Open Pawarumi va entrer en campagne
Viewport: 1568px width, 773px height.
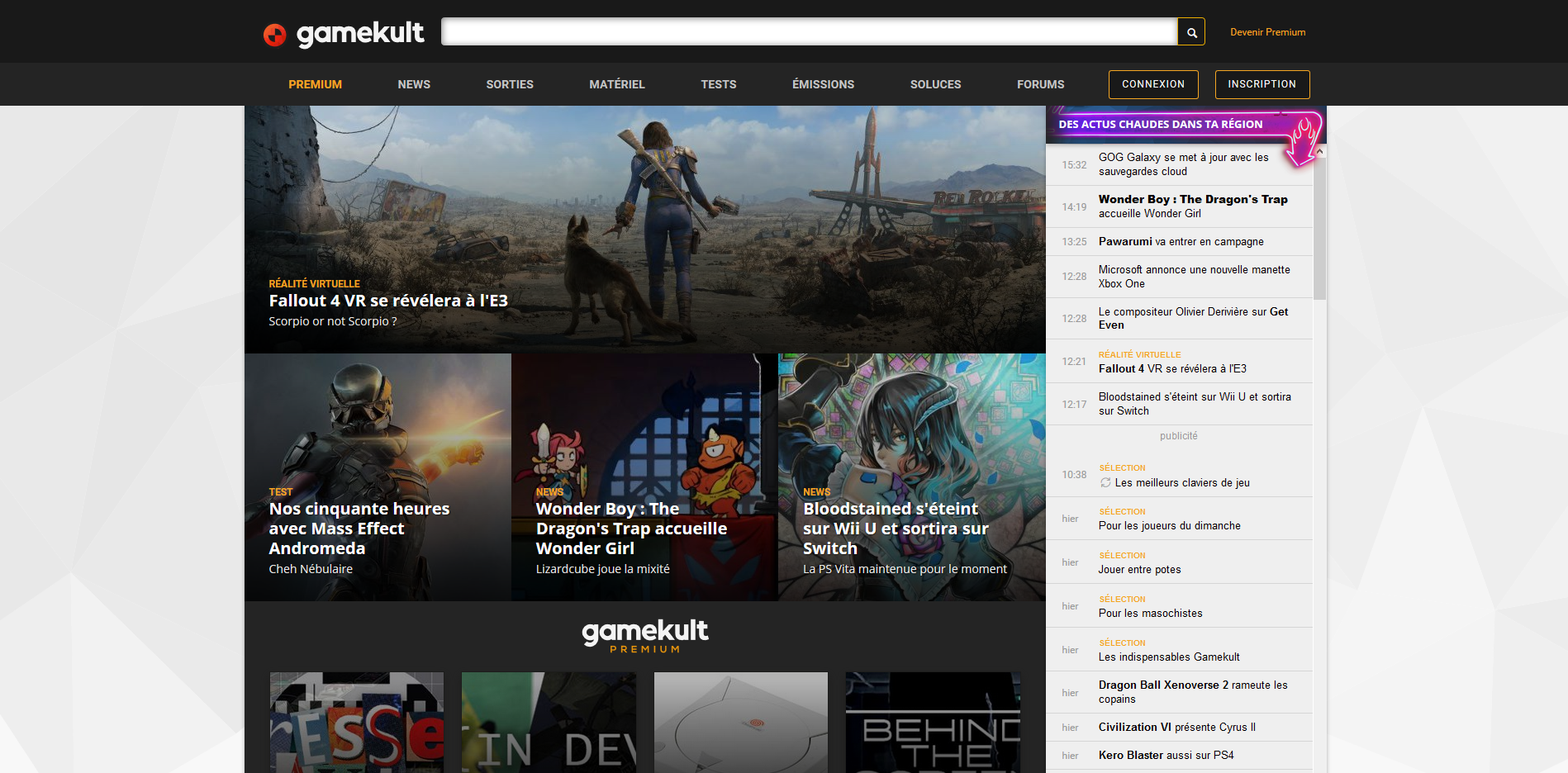tap(1181, 242)
